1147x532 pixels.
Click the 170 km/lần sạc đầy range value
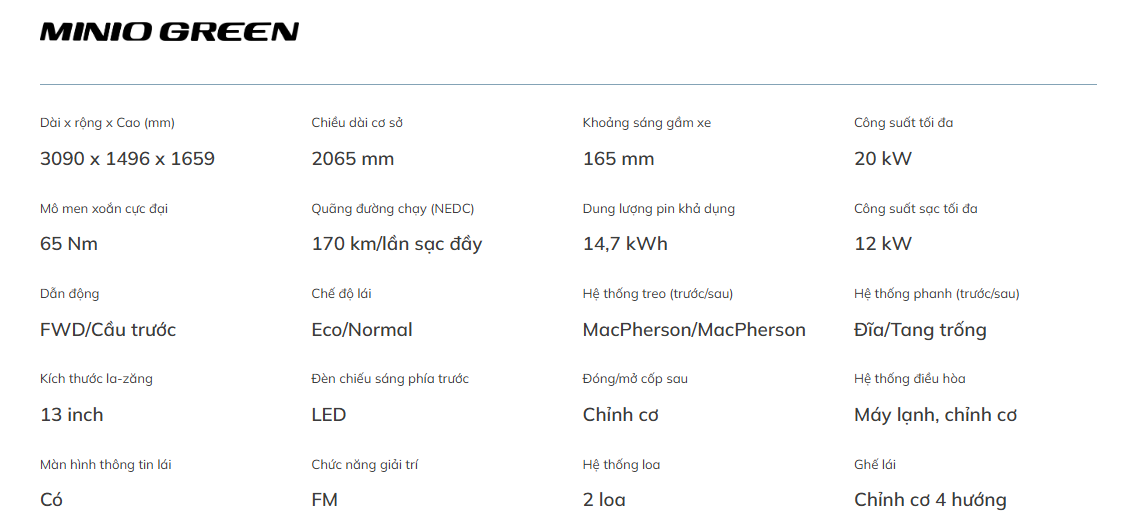(396, 244)
